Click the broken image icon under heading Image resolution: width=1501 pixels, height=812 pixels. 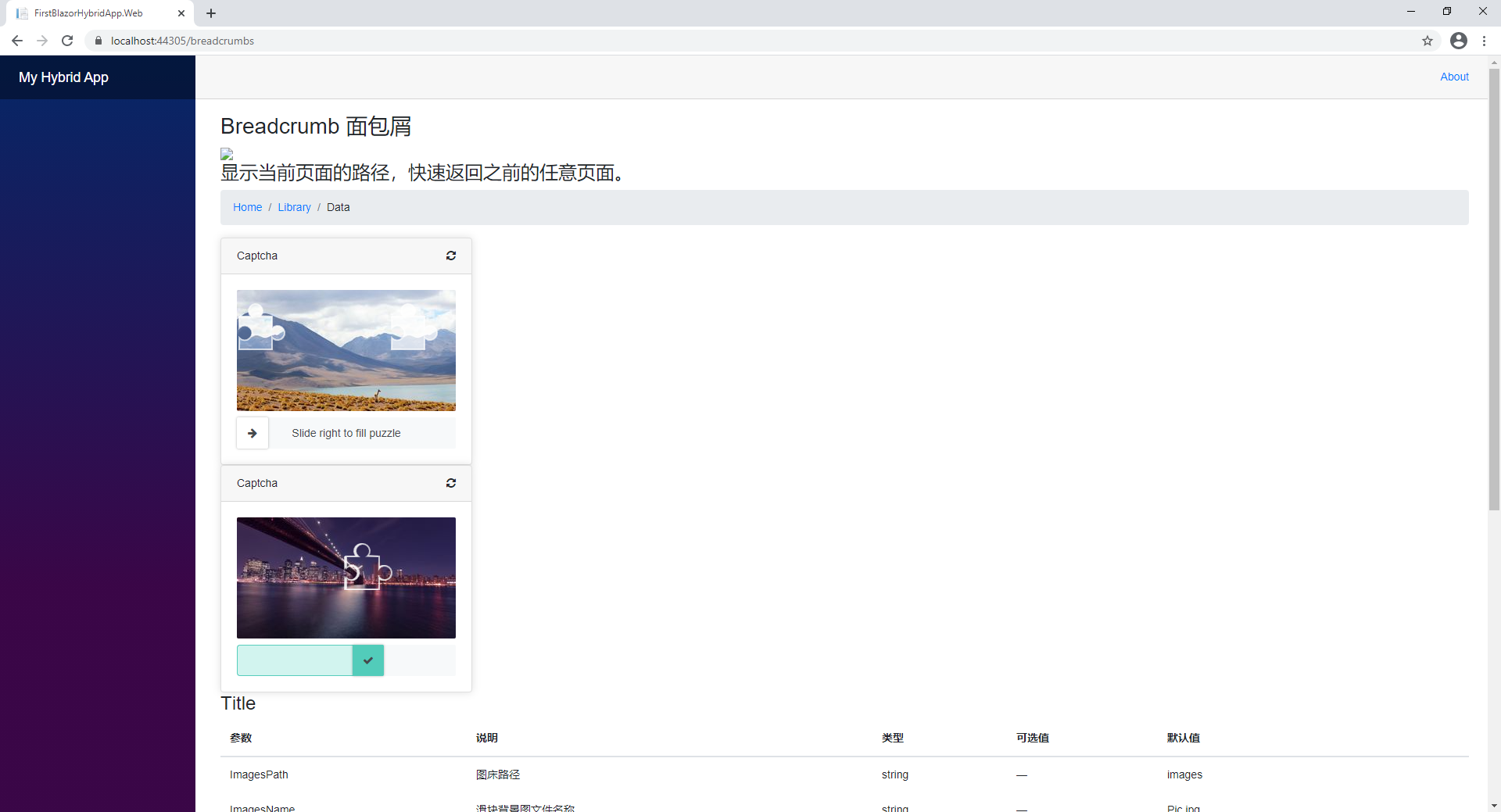coord(227,154)
